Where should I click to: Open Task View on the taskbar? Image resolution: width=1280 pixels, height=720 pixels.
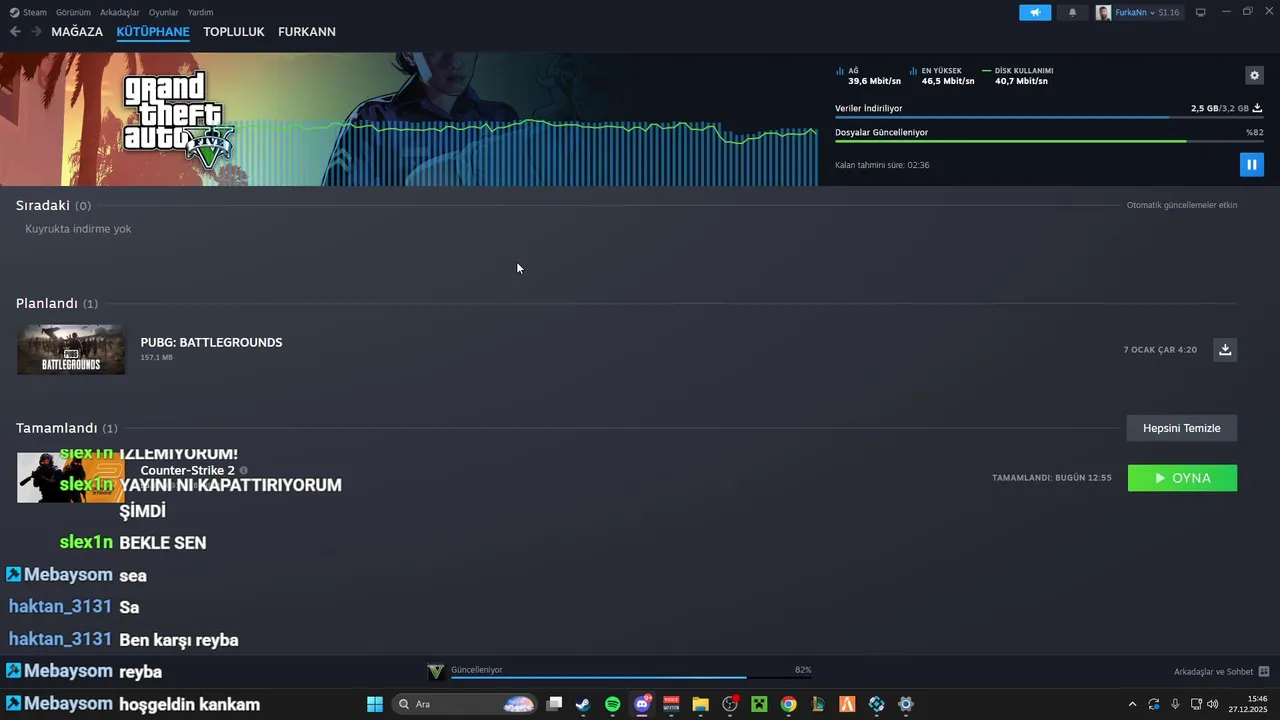point(554,704)
